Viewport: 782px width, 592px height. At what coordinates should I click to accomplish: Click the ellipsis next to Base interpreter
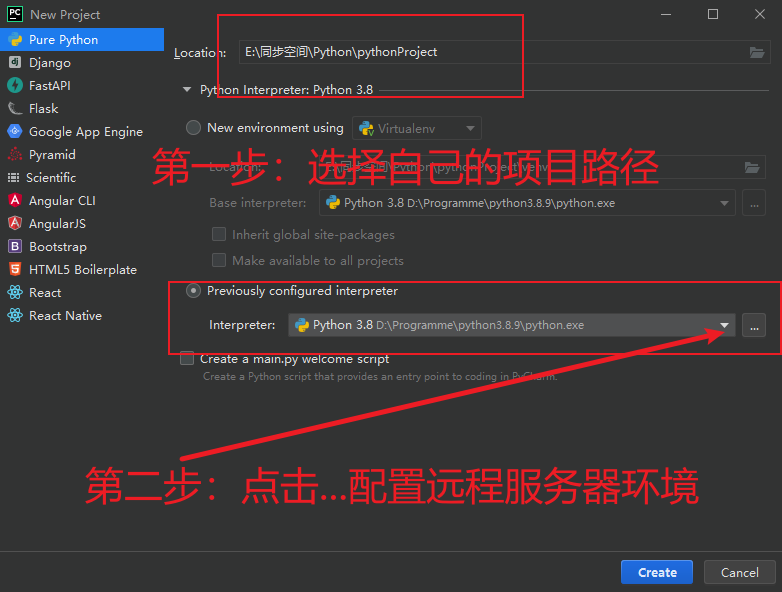pyautogui.click(x=754, y=203)
